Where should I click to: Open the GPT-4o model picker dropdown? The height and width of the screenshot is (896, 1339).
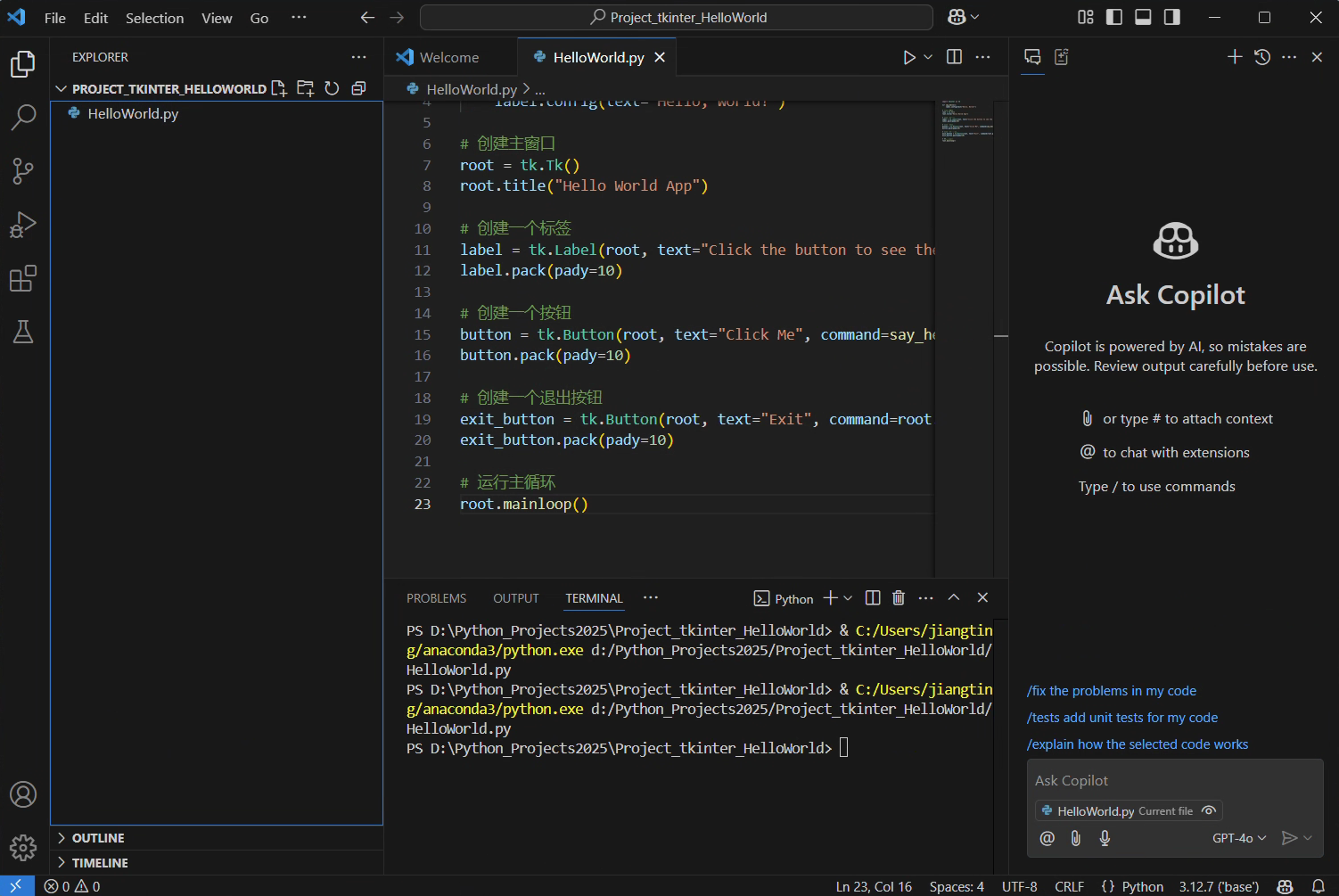[1238, 838]
